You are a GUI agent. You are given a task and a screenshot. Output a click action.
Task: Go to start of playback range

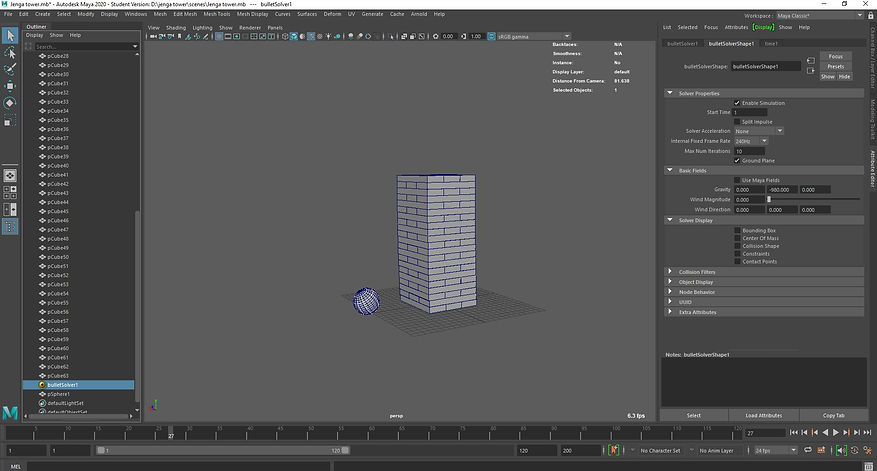[794, 432]
